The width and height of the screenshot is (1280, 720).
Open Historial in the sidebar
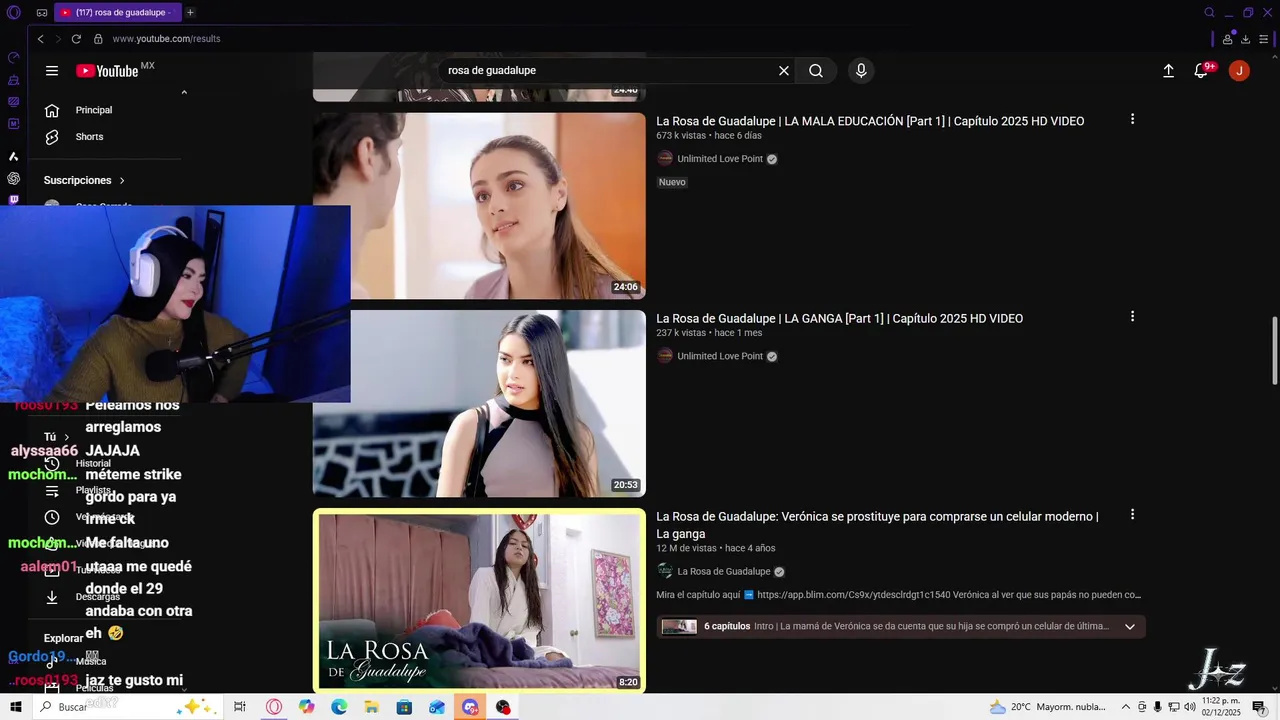[x=80, y=464]
